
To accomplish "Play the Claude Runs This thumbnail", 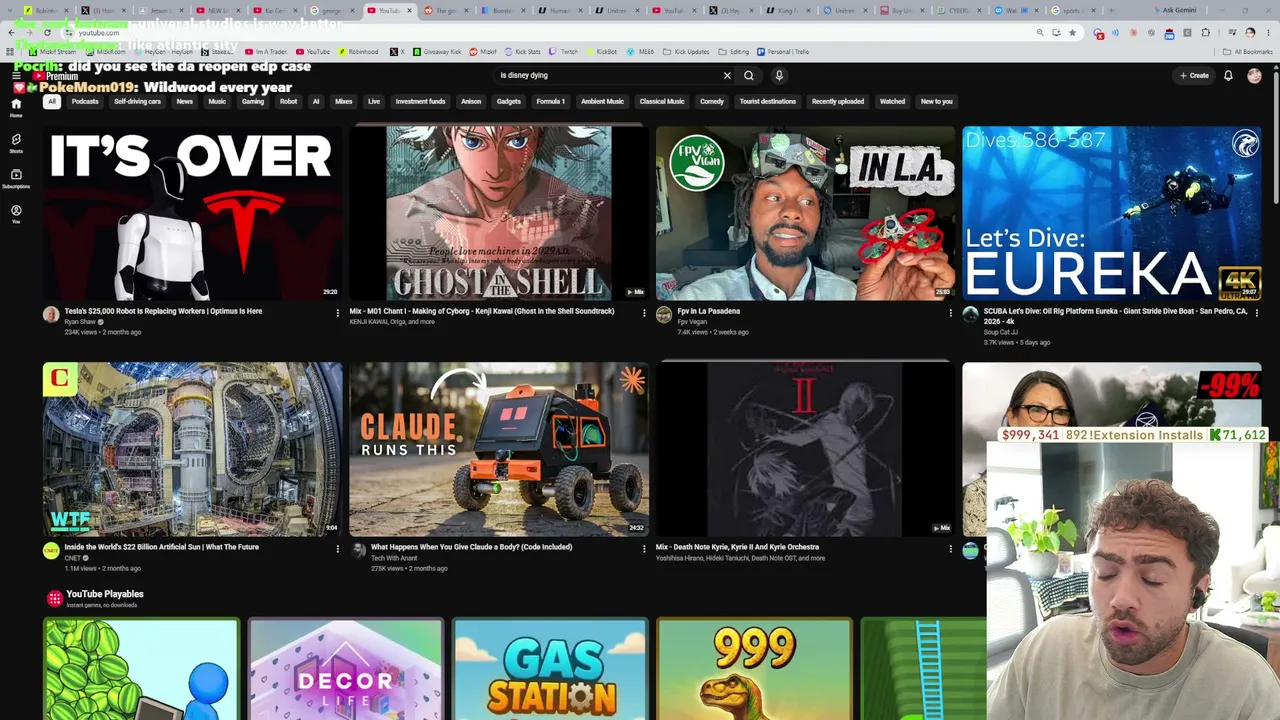I will pyautogui.click(x=499, y=449).
